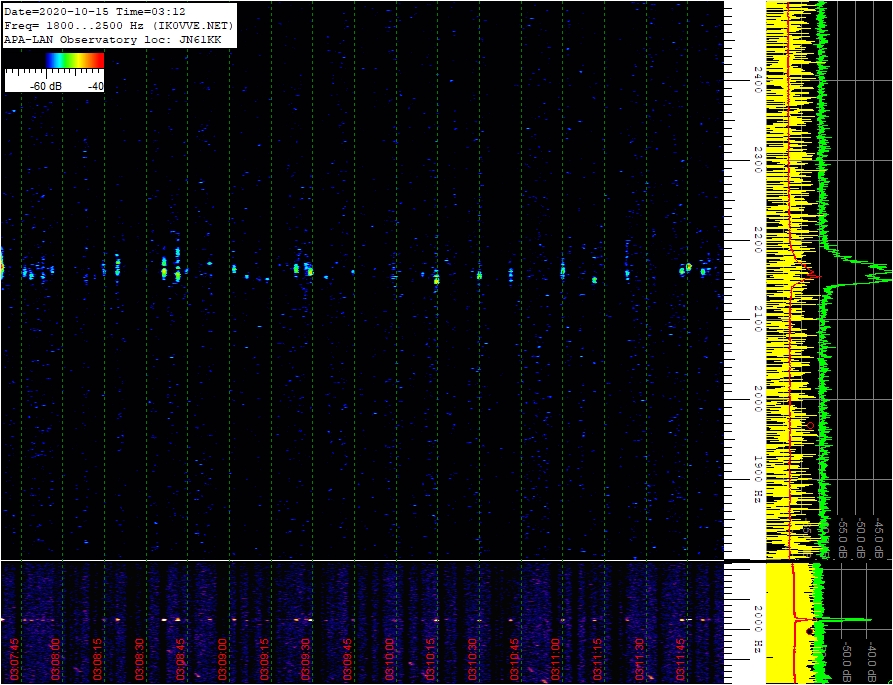
Task: Click the red circle marker in upper spectrum plot
Action: pyautogui.click(x=811, y=425)
